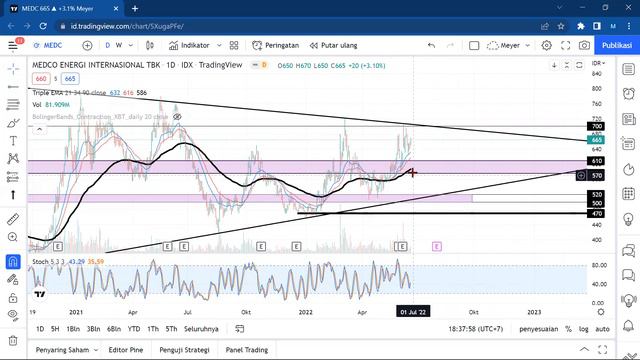Open go to date icon
The image size is (640, 360).
click(240, 329)
